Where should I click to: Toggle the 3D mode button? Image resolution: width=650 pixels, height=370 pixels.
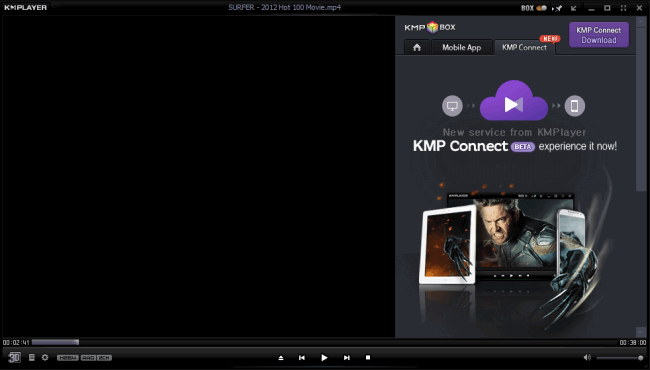[14, 358]
